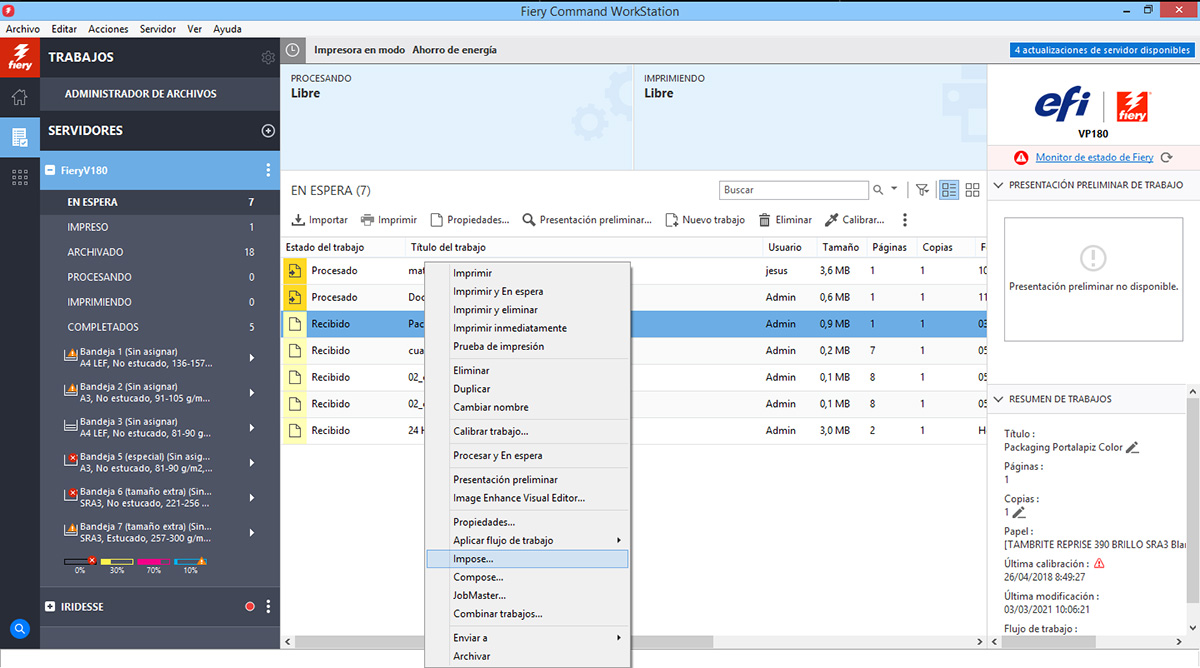
Task: Click the Buscar search input field
Action: click(793, 190)
